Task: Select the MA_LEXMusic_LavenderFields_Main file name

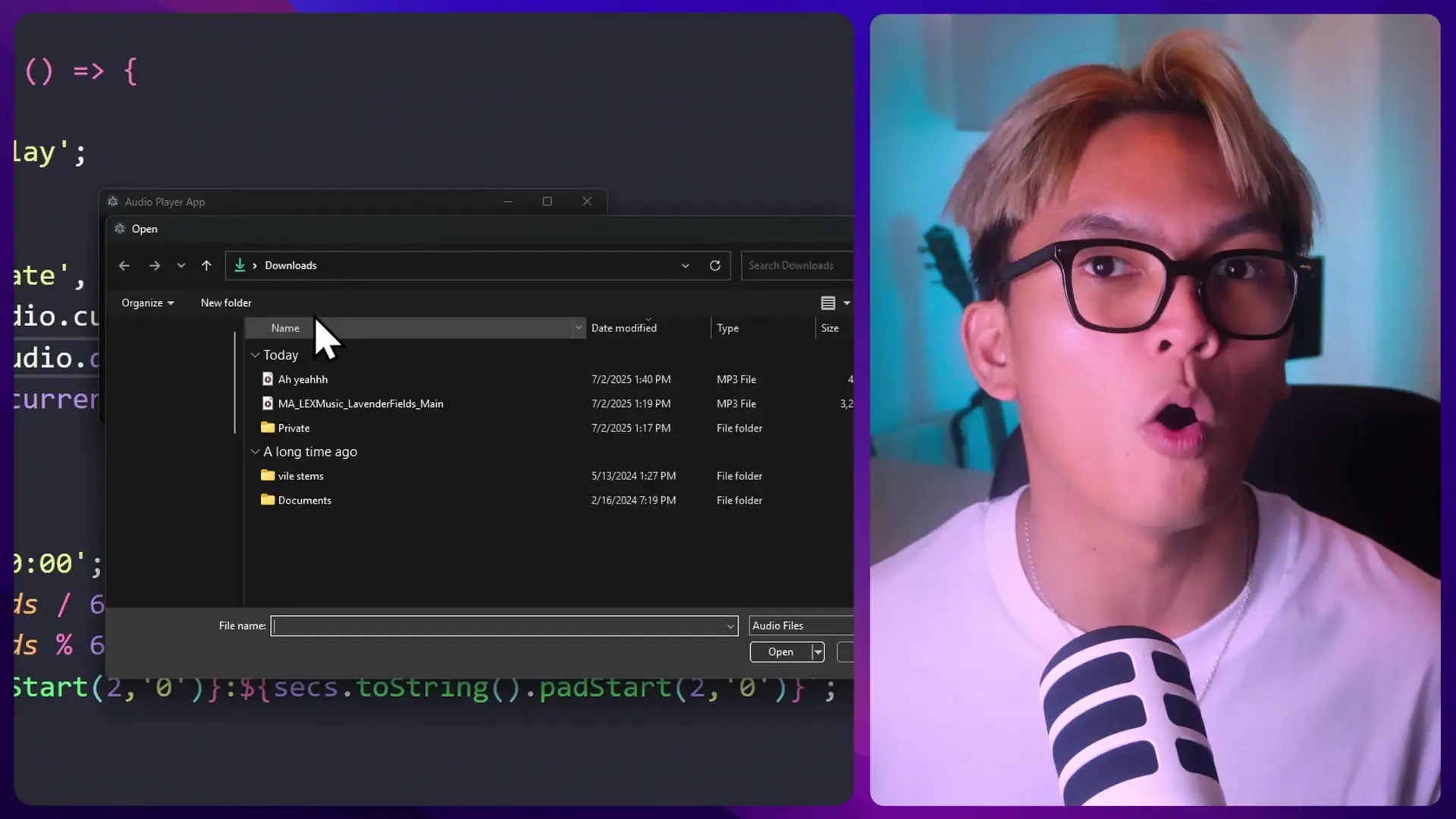Action: (361, 403)
